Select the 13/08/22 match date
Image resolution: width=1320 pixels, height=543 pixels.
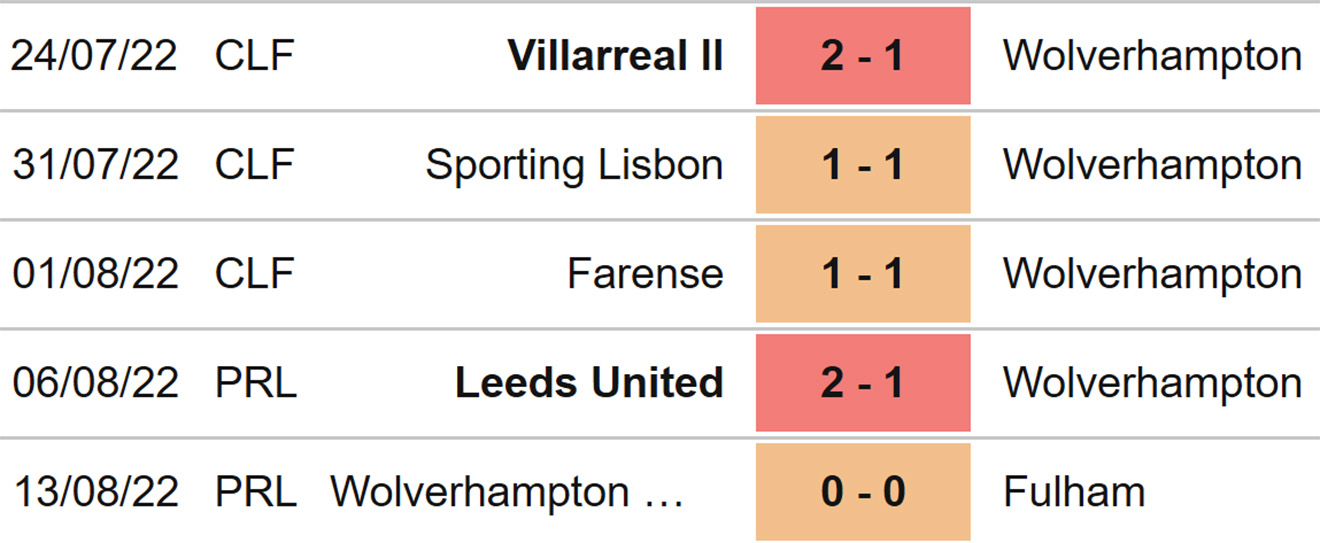coord(94,492)
